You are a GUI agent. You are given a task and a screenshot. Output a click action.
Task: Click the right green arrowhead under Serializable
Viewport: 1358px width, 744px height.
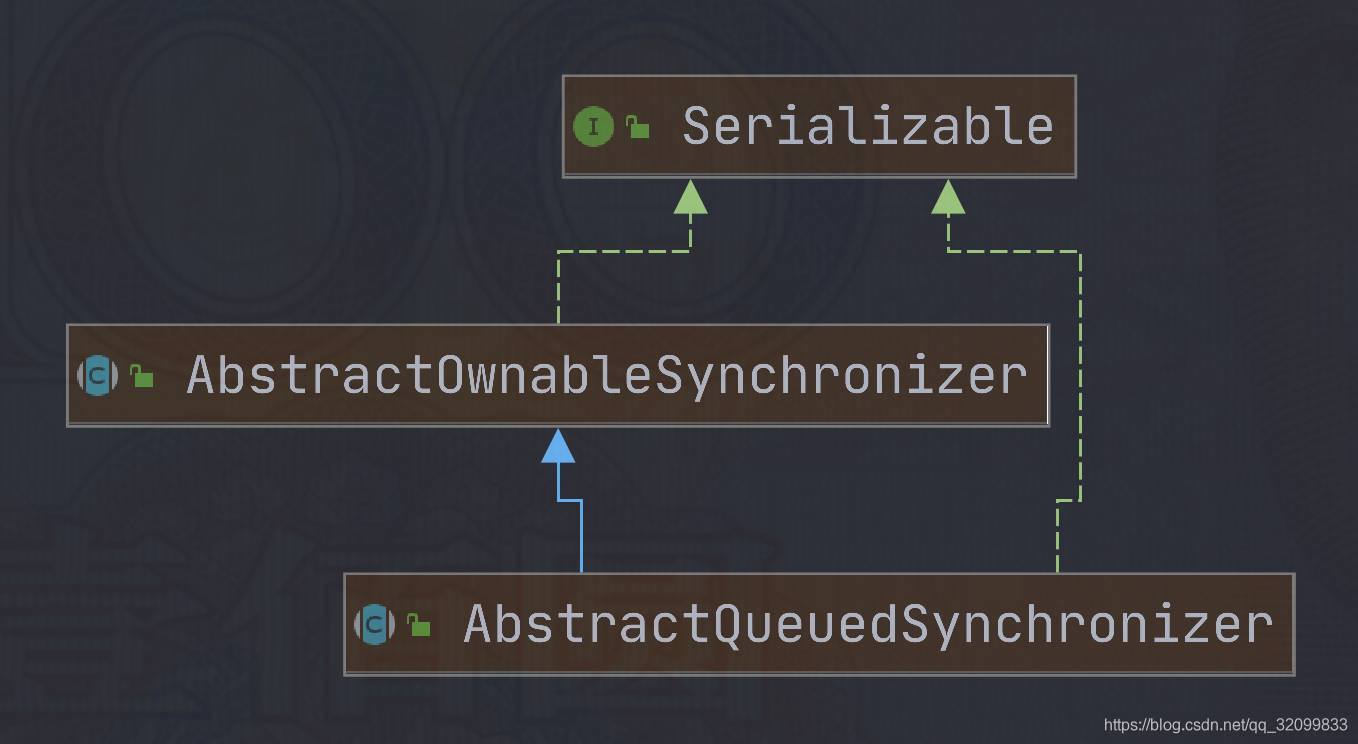pyautogui.click(x=948, y=197)
